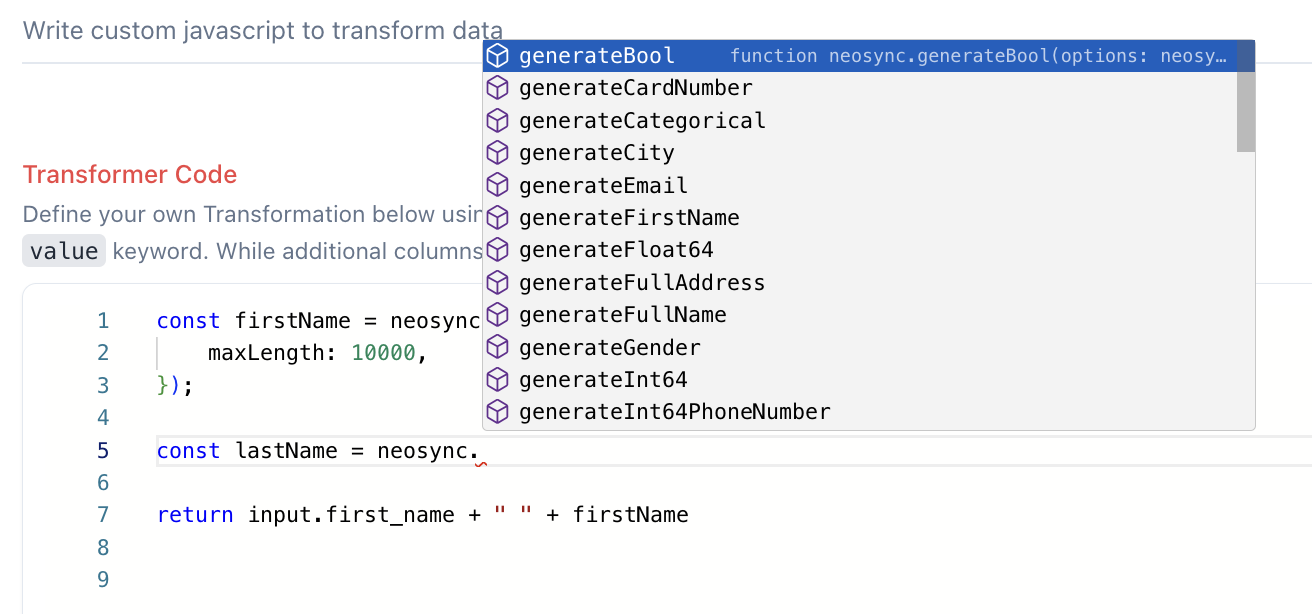1312x614 pixels.
Task: Select generateBool from the autocomplete list
Action: 859,56
